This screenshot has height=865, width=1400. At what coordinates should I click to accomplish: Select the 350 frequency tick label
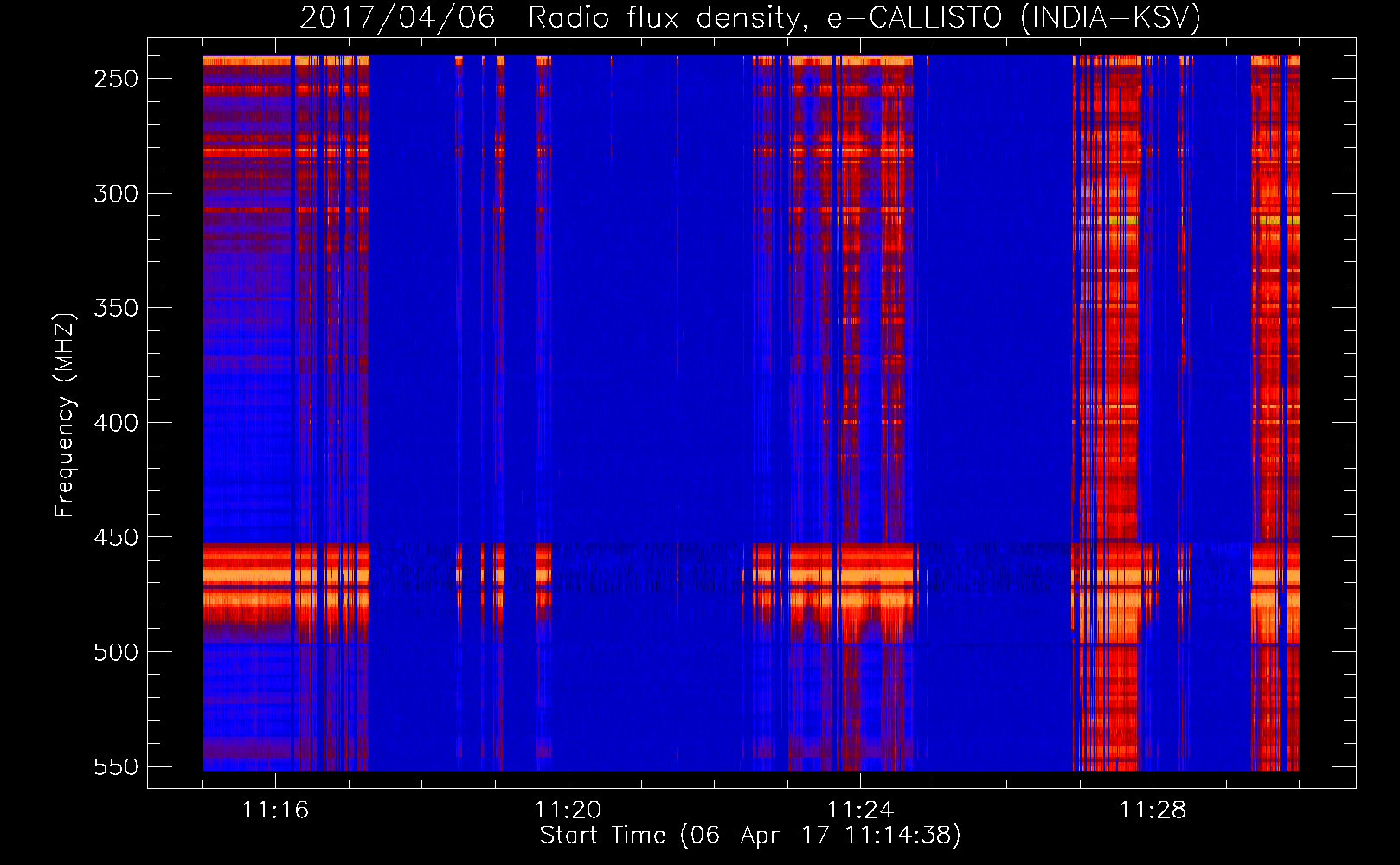click(116, 308)
